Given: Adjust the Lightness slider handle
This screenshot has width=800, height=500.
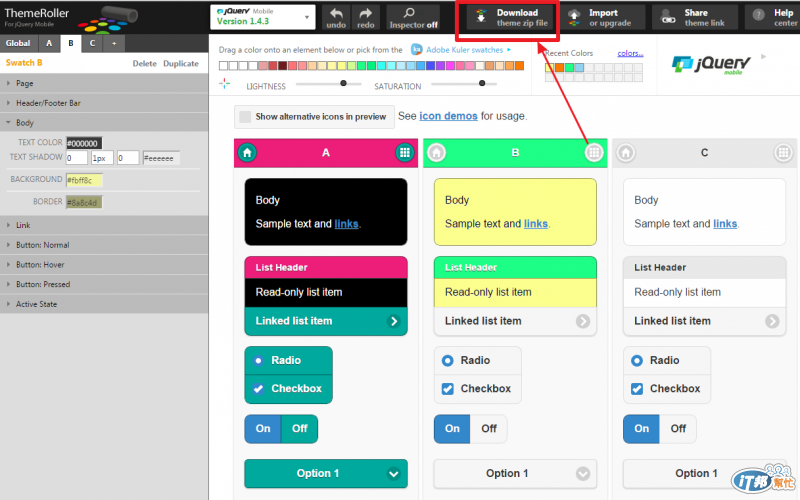Looking at the screenshot, I should click(x=343, y=83).
